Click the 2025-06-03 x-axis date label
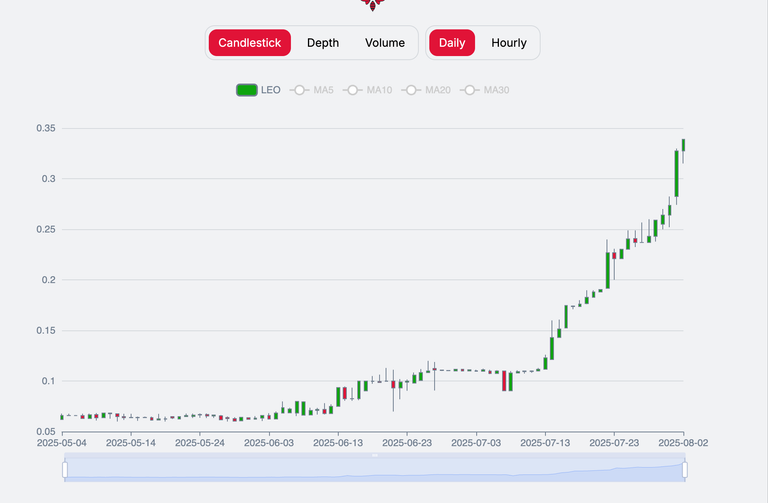Image resolution: width=768 pixels, height=503 pixels. (269, 443)
